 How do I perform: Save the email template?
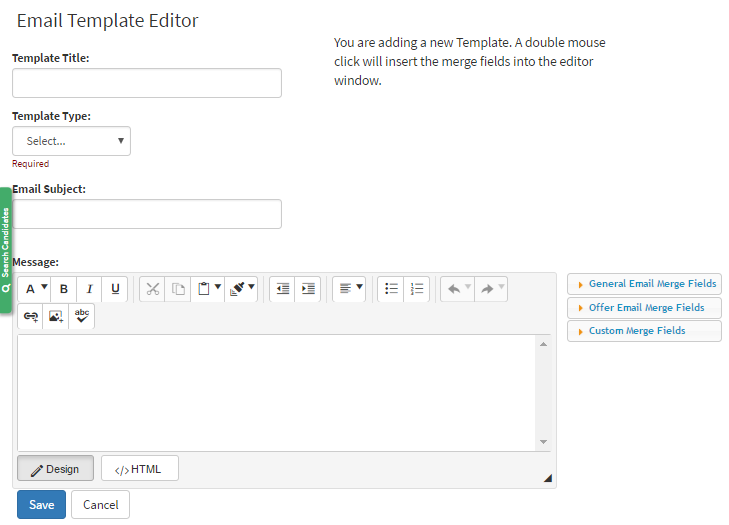pos(41,505)
